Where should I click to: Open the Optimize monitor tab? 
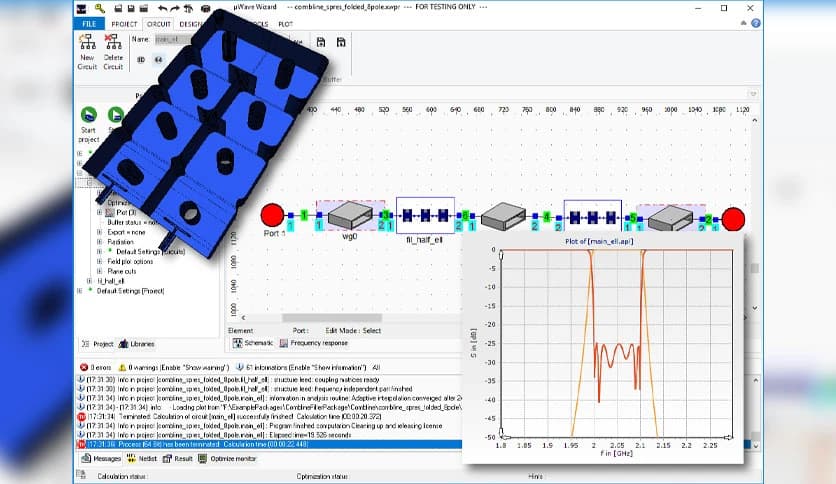coord(227,458)
